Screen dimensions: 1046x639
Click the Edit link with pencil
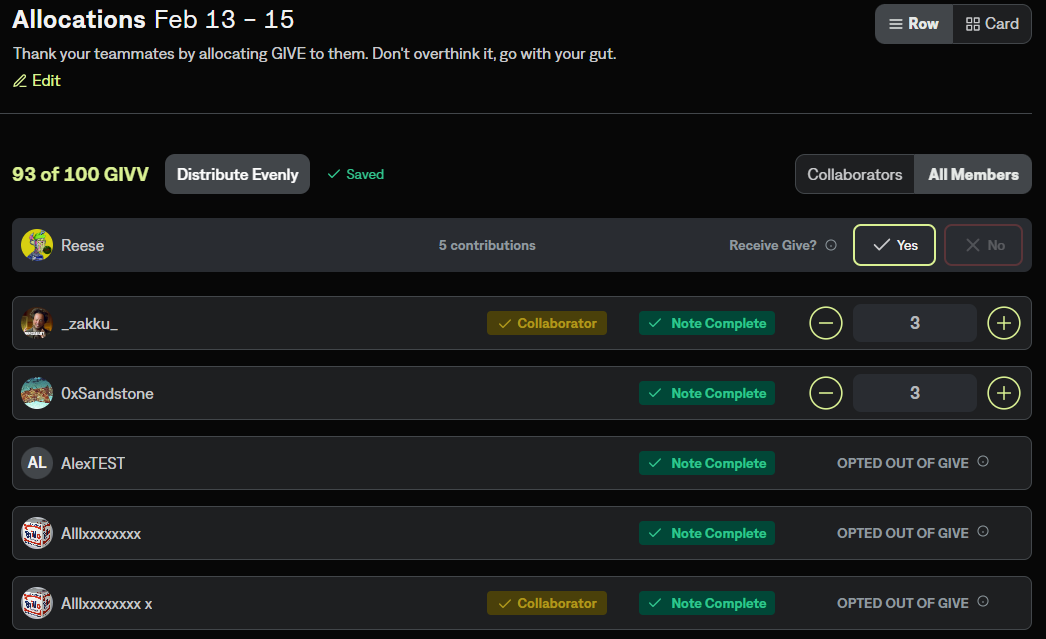(x=37, y=81)
